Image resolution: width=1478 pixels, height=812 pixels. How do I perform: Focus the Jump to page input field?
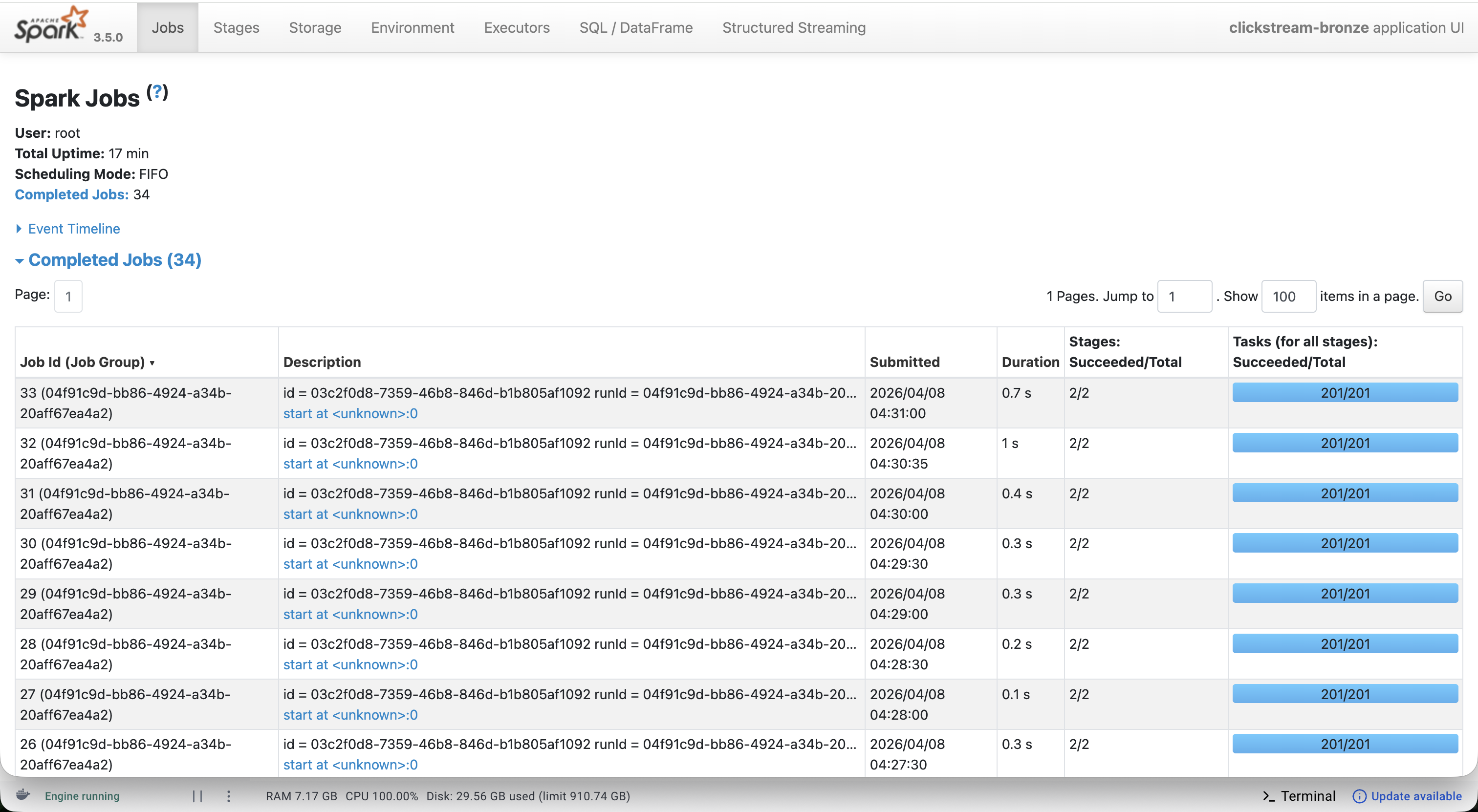tap(1184, 297)
